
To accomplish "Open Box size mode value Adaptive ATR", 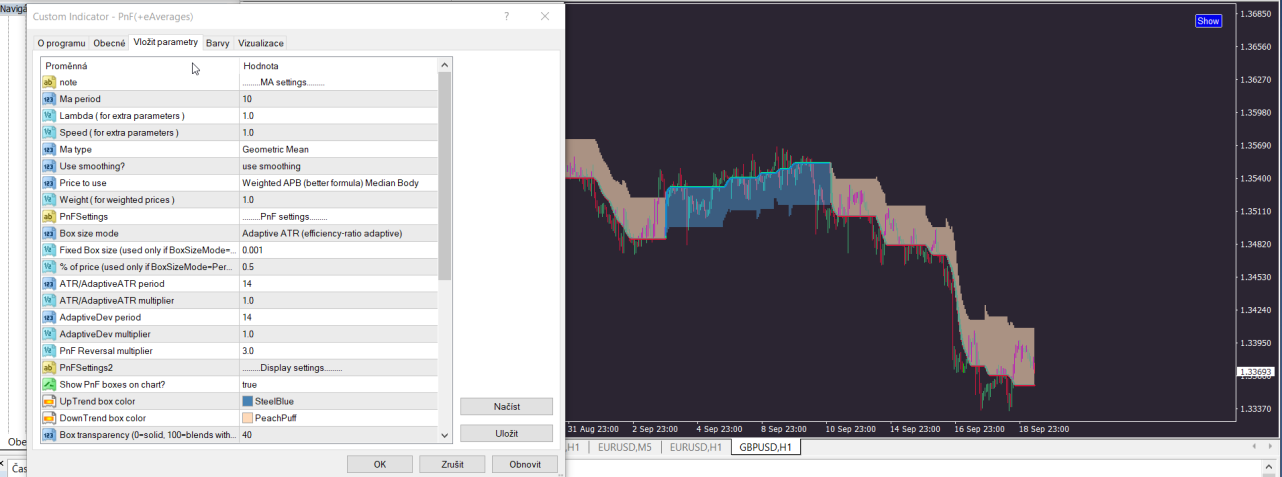I will [x=339, y=233].
